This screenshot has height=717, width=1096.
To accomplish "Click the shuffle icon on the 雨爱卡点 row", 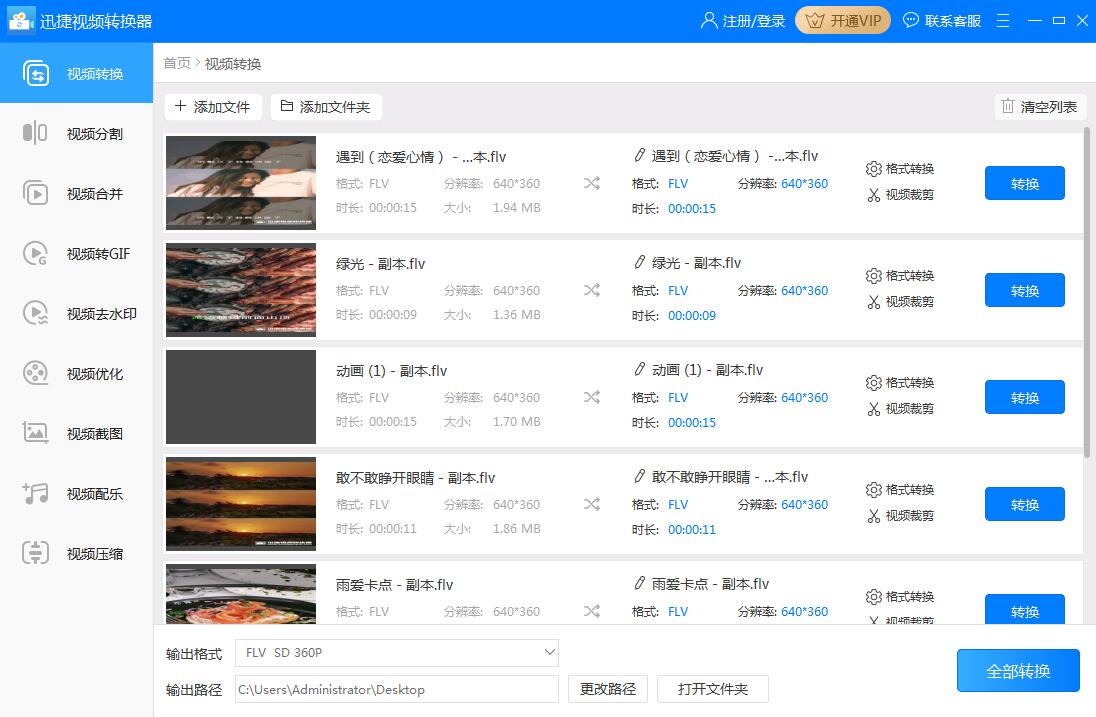I will click(x=592, y=610).
